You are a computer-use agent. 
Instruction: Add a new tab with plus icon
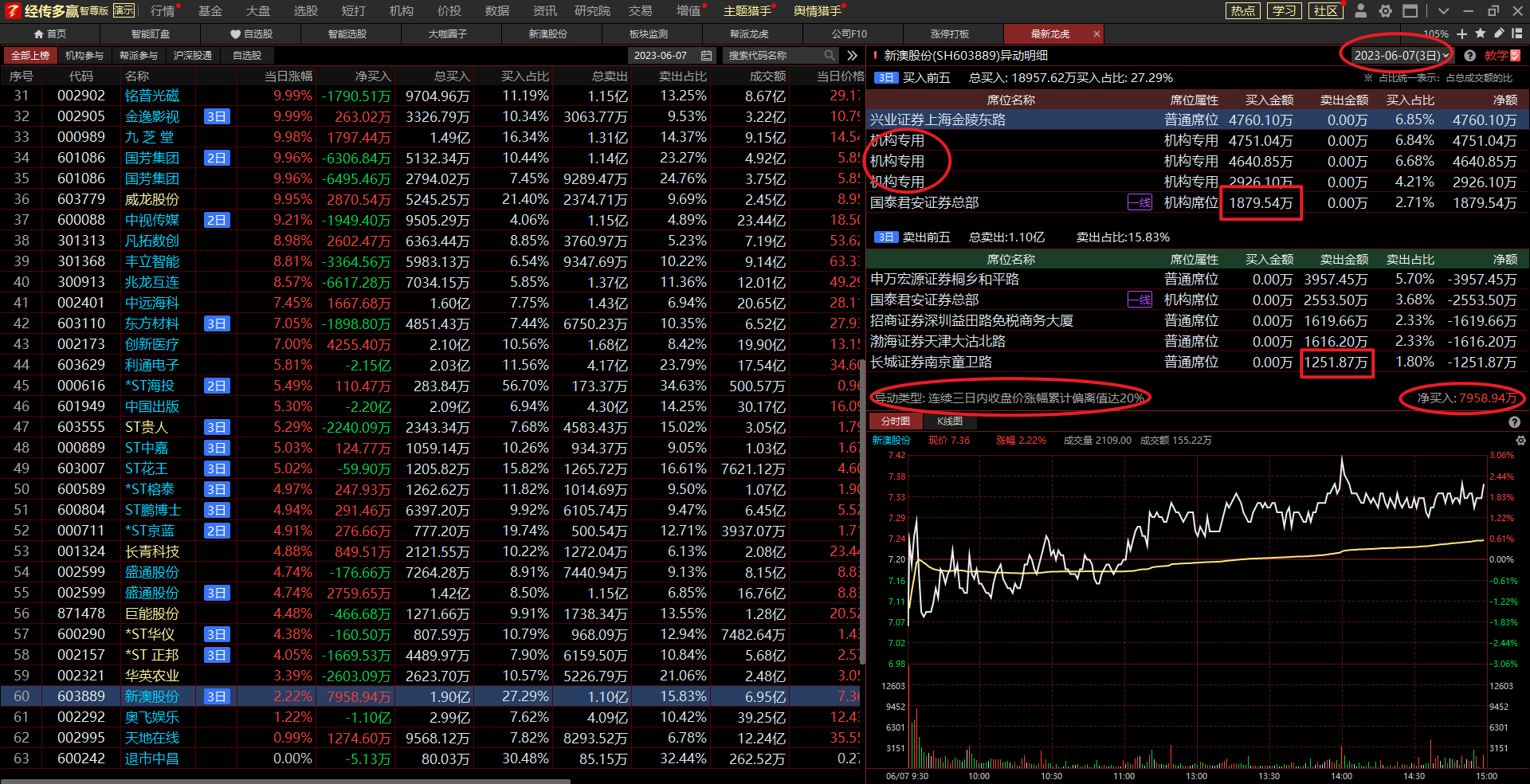pyautogui.click(x=1461, y=33)
